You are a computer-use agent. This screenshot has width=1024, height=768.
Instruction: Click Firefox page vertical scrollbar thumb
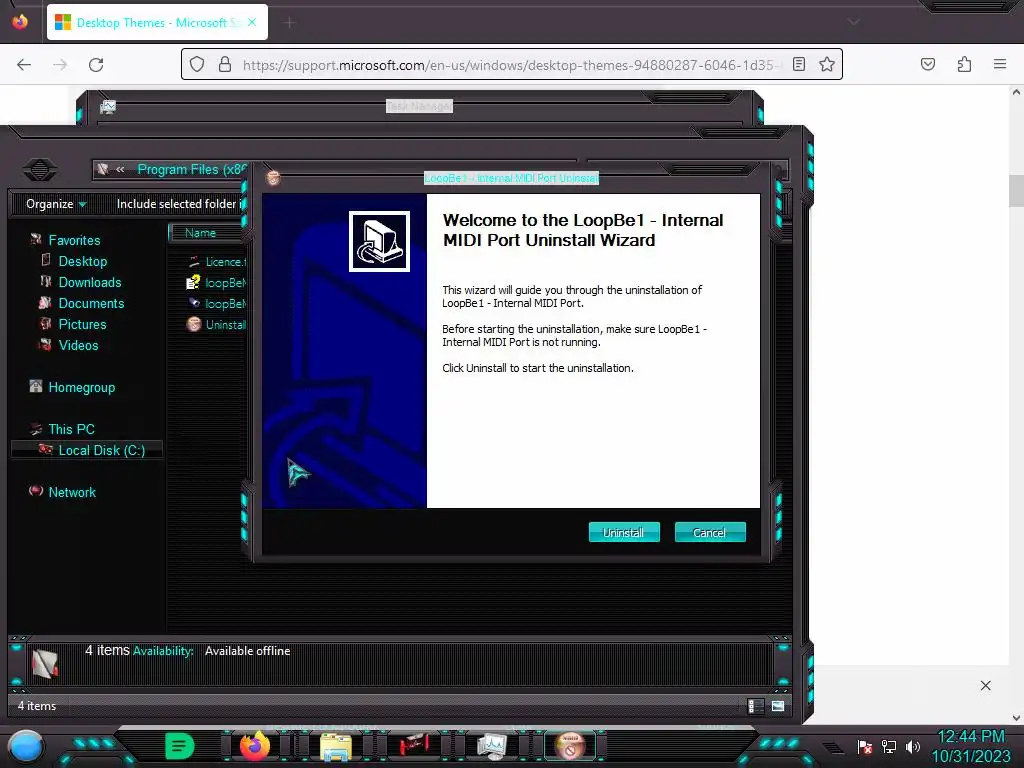point(1016,191)
